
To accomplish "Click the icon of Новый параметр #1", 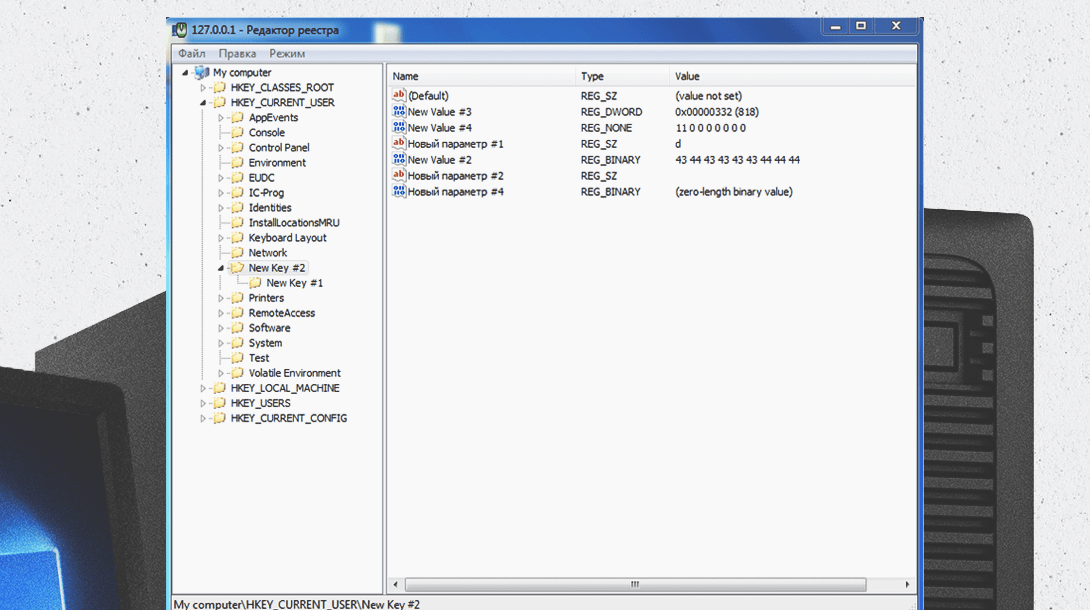I will coord(399,144).
